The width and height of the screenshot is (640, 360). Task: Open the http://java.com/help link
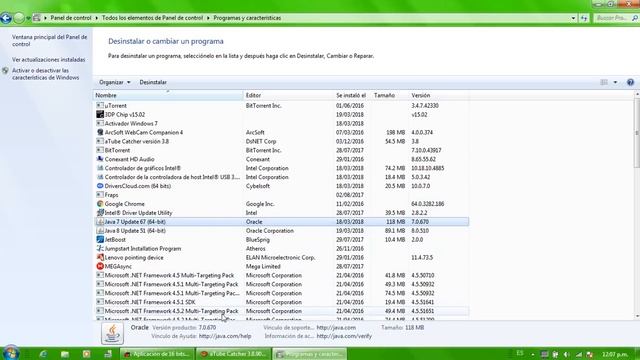pyautogui.click(x=225, y=336)
